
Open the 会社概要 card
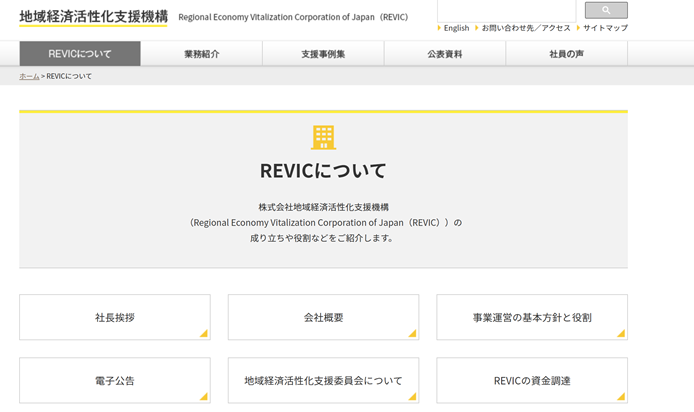(x=323, y=317)
